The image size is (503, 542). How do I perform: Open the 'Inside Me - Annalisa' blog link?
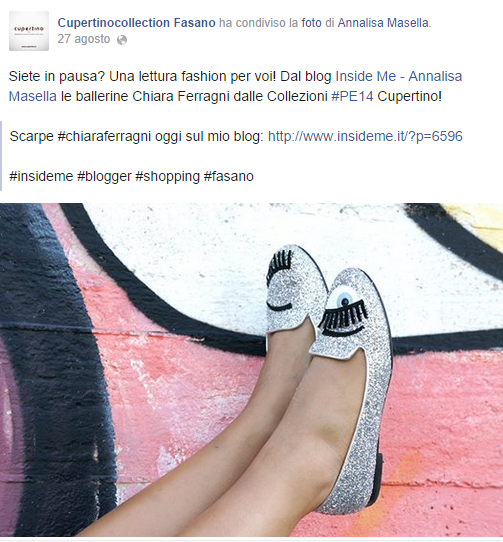pyautogui.click(x=399, y=76)
